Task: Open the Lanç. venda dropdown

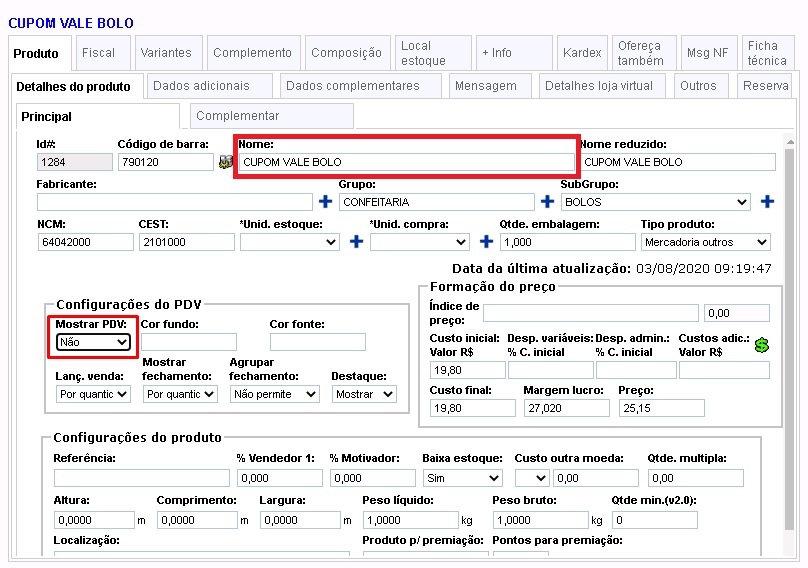Action: pyautogui.click(x=93, y=394)
